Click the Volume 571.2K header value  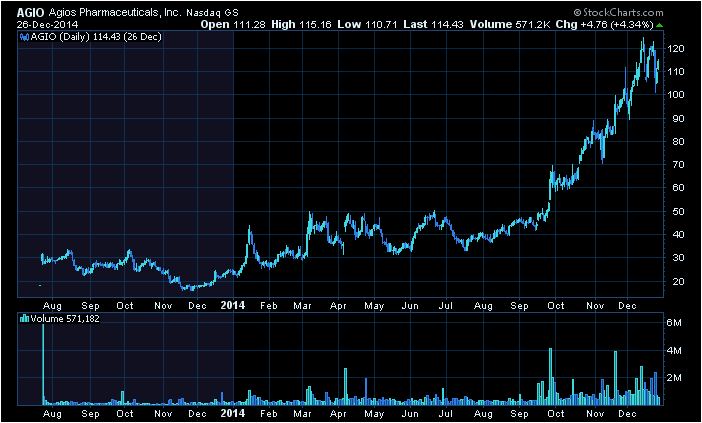click(x=510, y=25)
